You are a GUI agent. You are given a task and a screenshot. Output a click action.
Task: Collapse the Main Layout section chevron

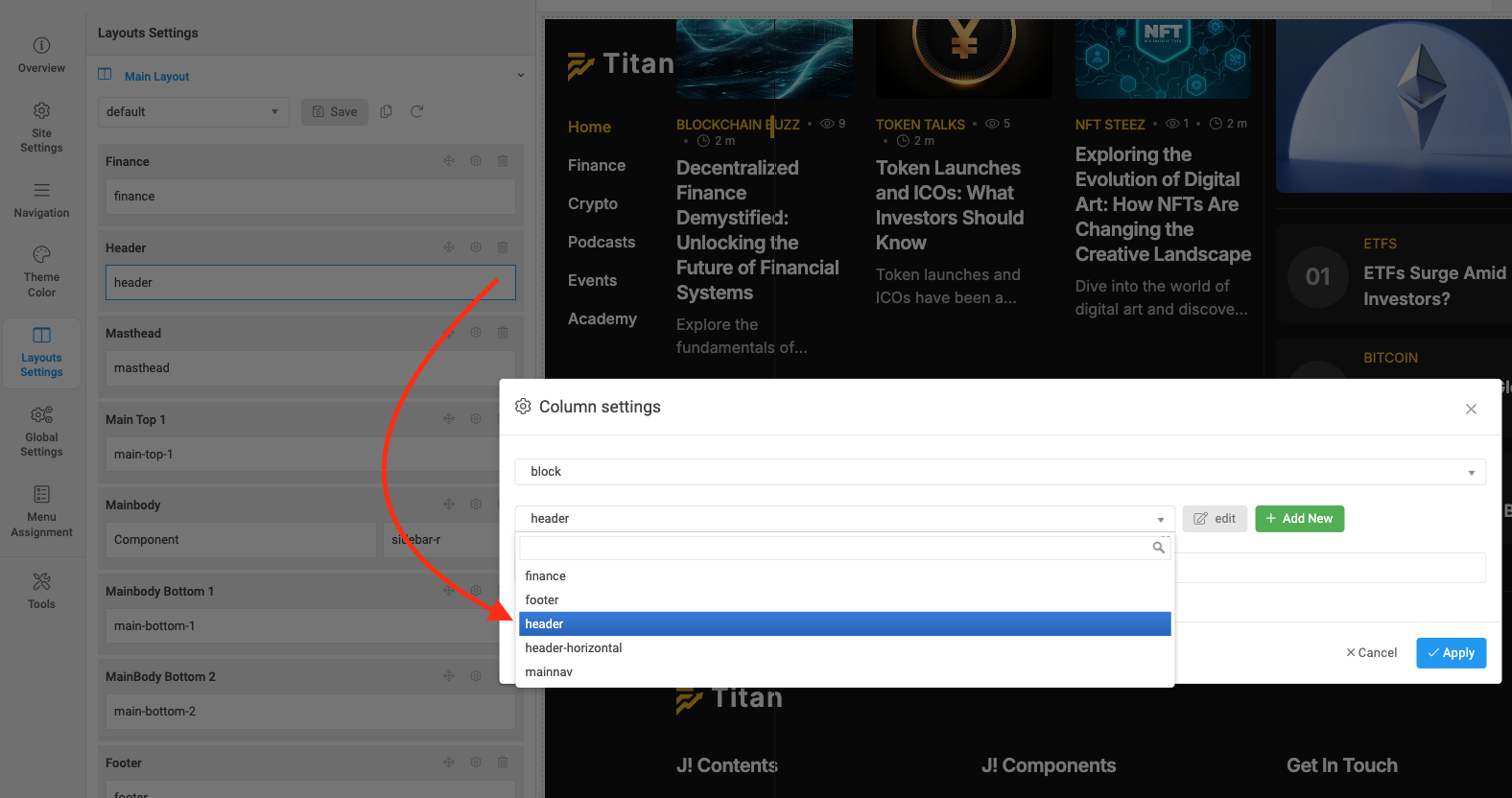pyautogui.click(x=521, y=75)
